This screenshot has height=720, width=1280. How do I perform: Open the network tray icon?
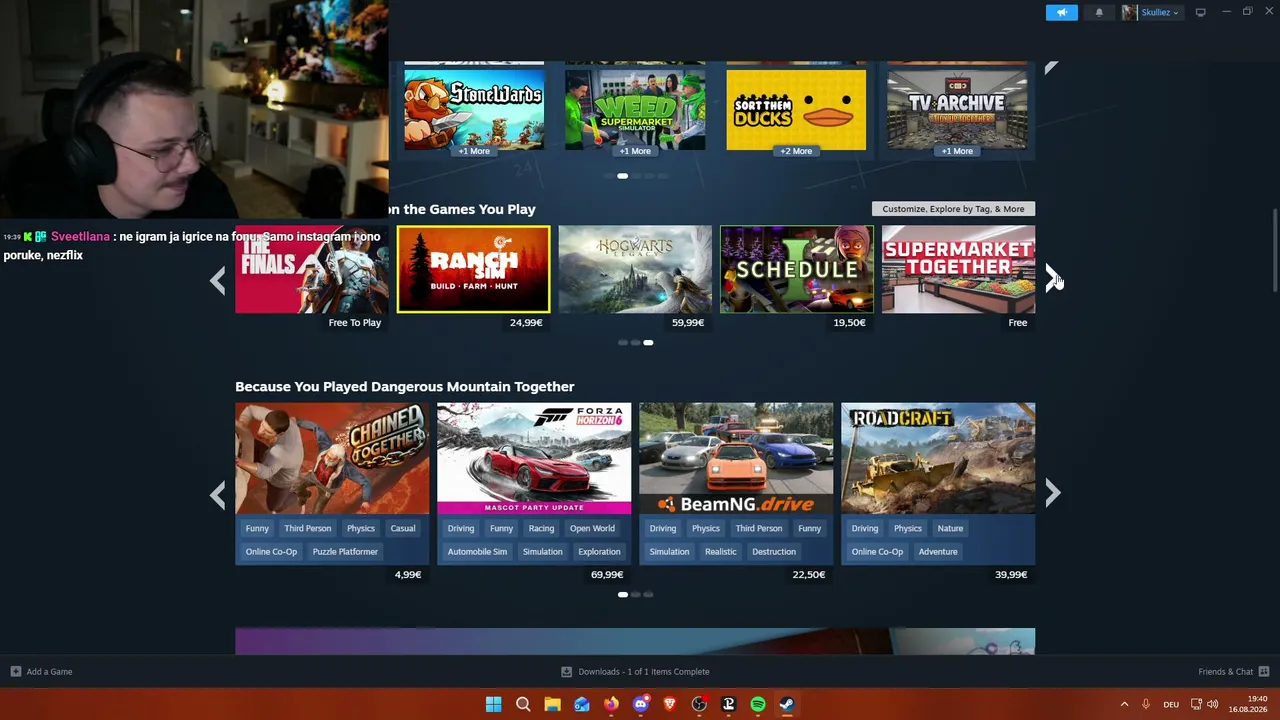[1196, 704]
